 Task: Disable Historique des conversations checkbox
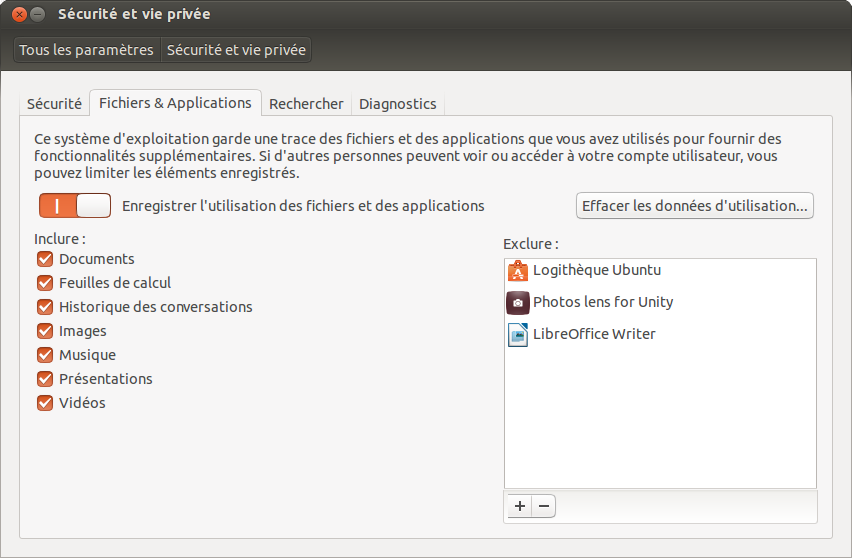click(45, 307)
